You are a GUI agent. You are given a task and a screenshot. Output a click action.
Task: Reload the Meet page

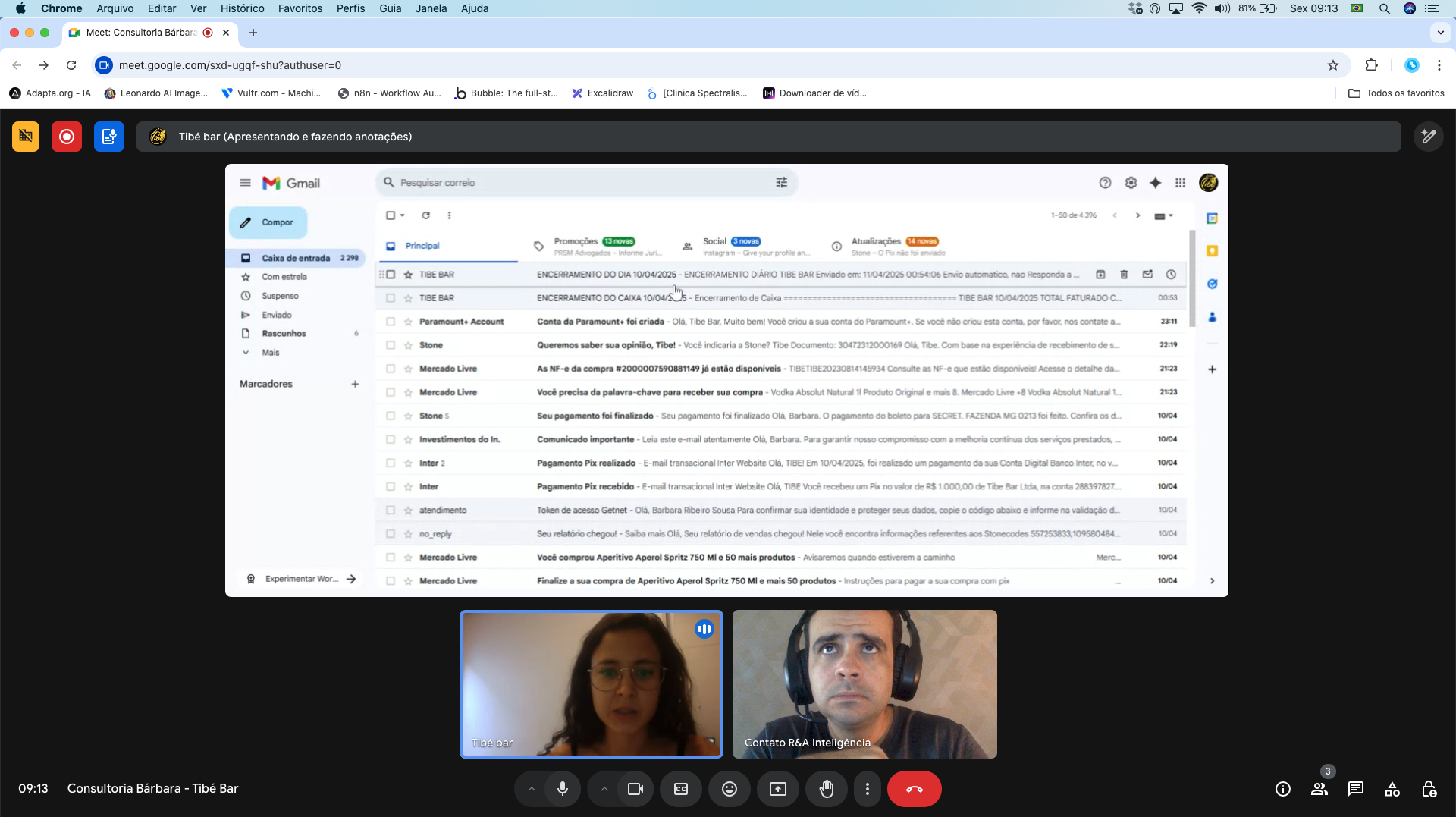click(71, 65)
